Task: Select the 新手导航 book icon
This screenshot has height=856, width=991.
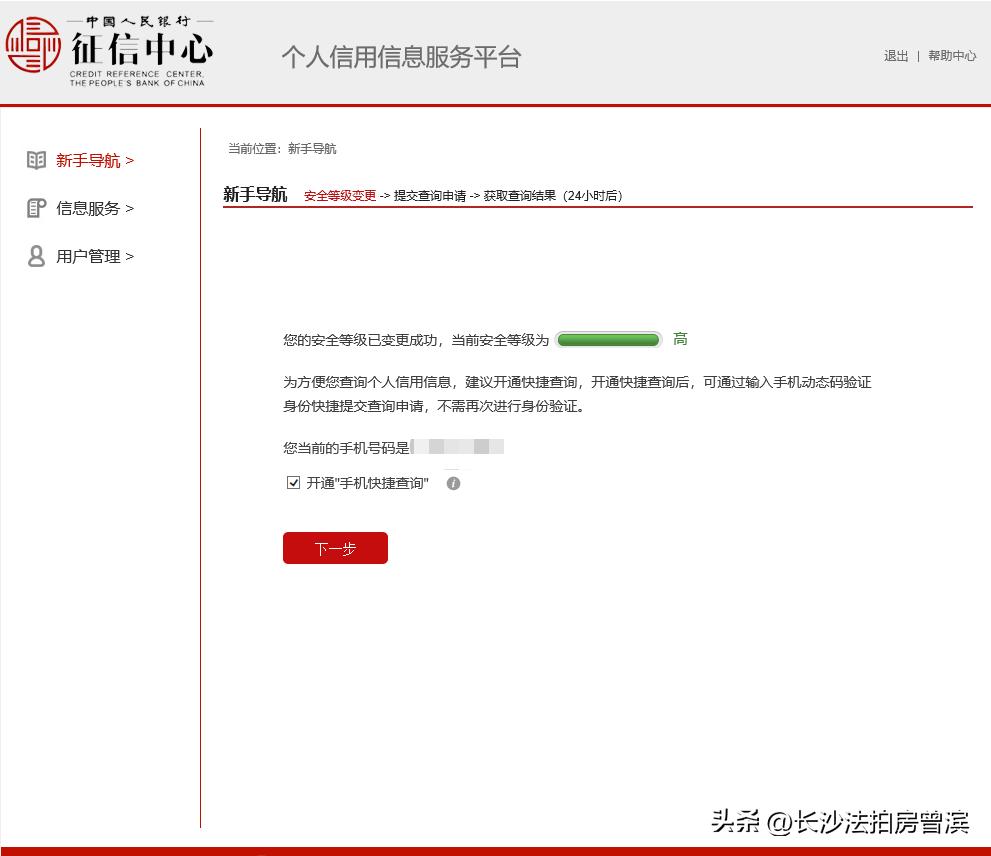Action: point(37,159)
